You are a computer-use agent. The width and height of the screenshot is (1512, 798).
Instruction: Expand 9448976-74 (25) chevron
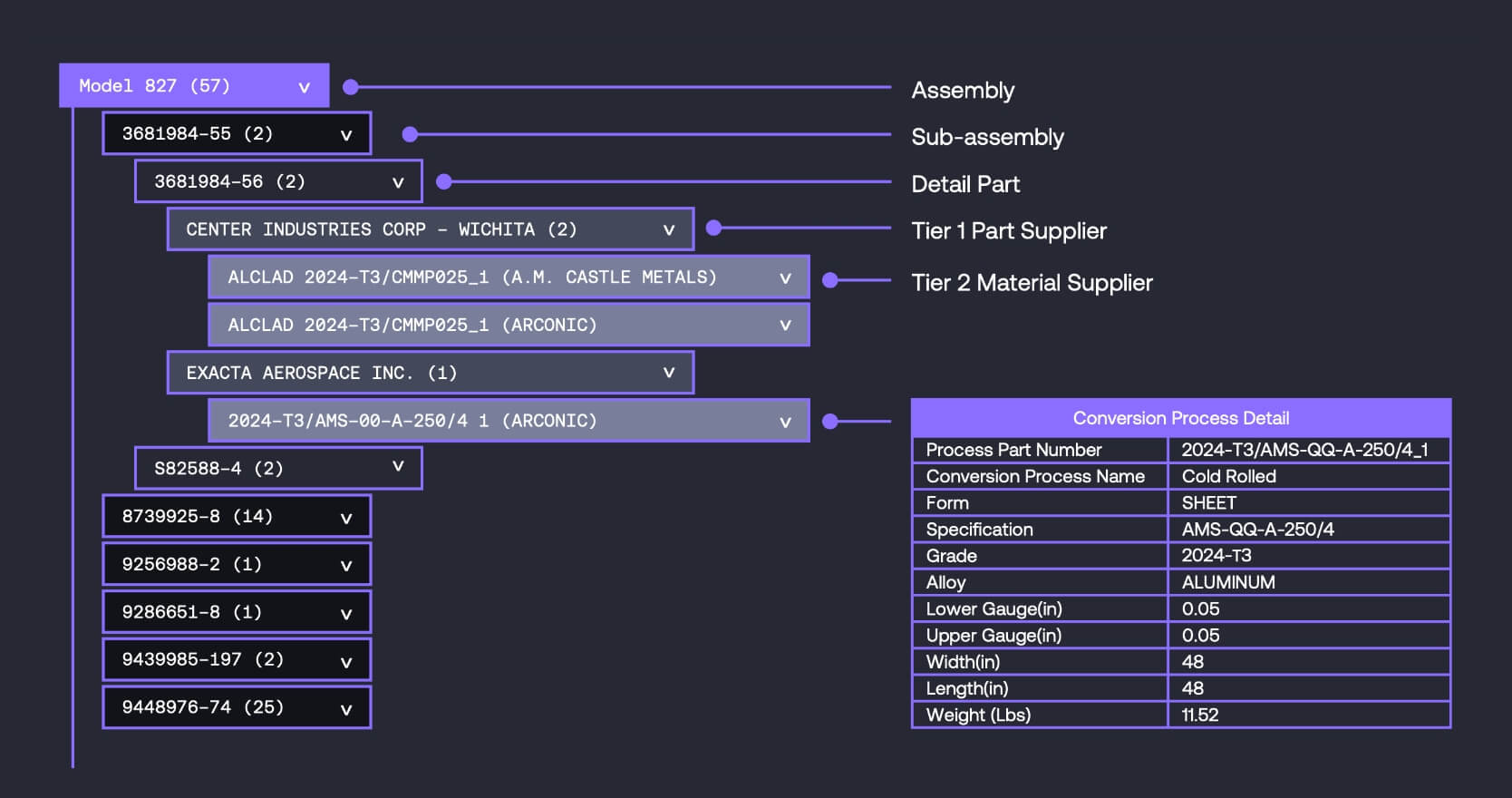(x=345, y=709)
